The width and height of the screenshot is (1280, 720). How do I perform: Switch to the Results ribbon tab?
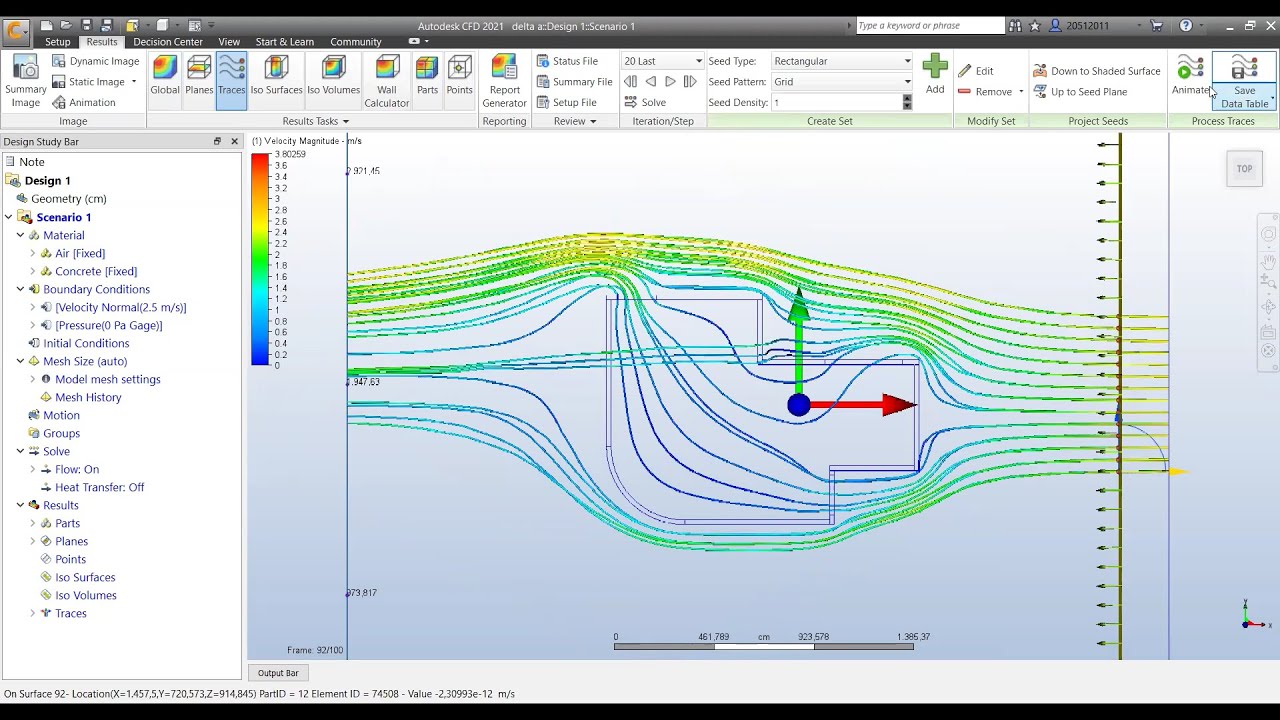pos(101,42)
